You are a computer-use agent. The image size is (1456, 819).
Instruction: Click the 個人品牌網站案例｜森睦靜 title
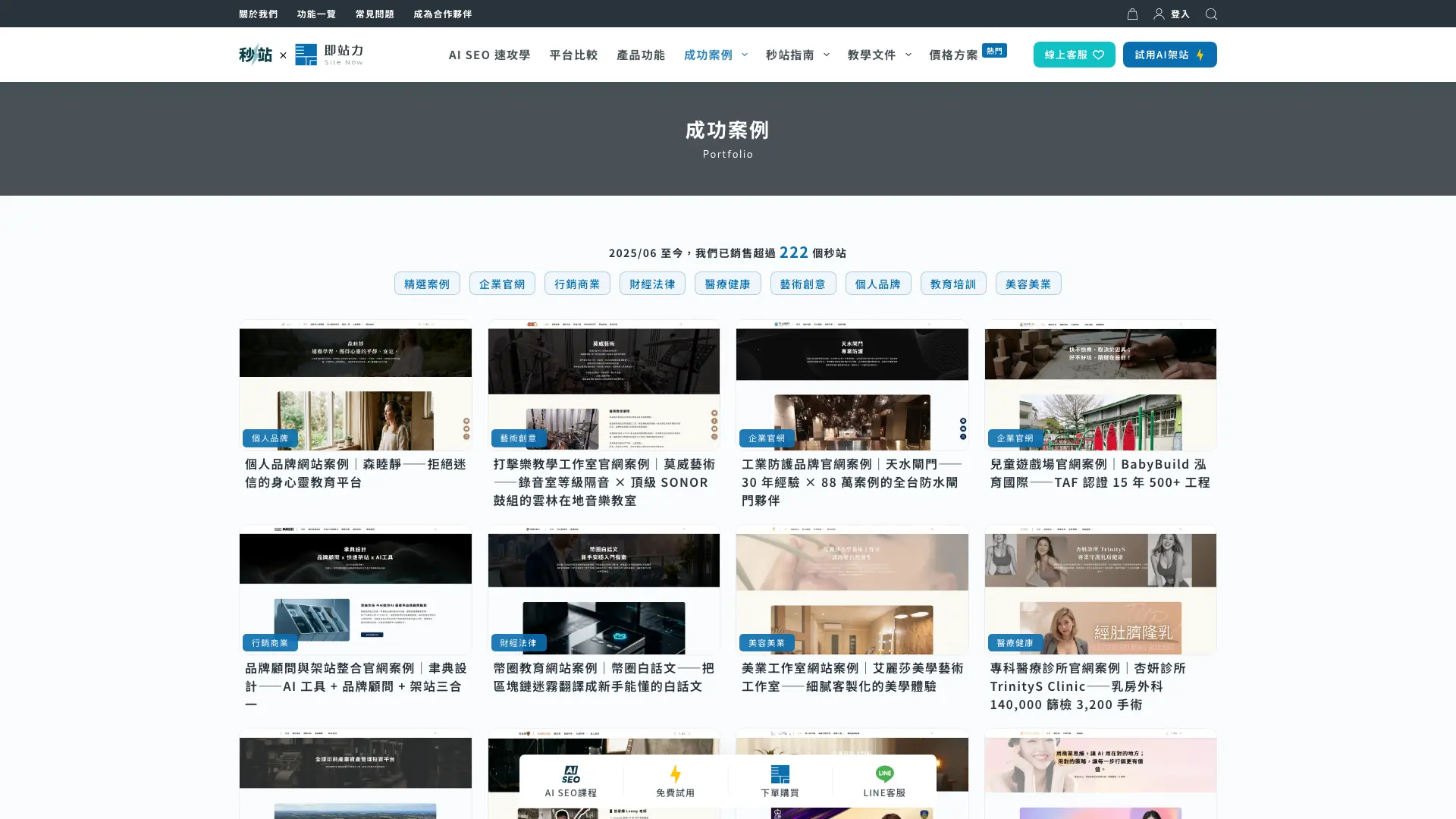tap(355, 472)
